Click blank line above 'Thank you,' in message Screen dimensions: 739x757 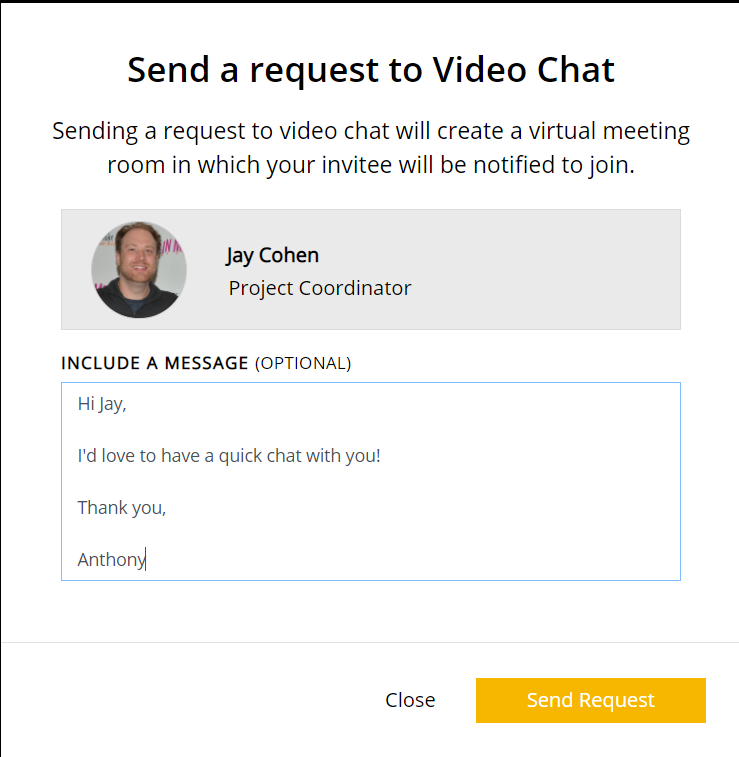[371, 482]
